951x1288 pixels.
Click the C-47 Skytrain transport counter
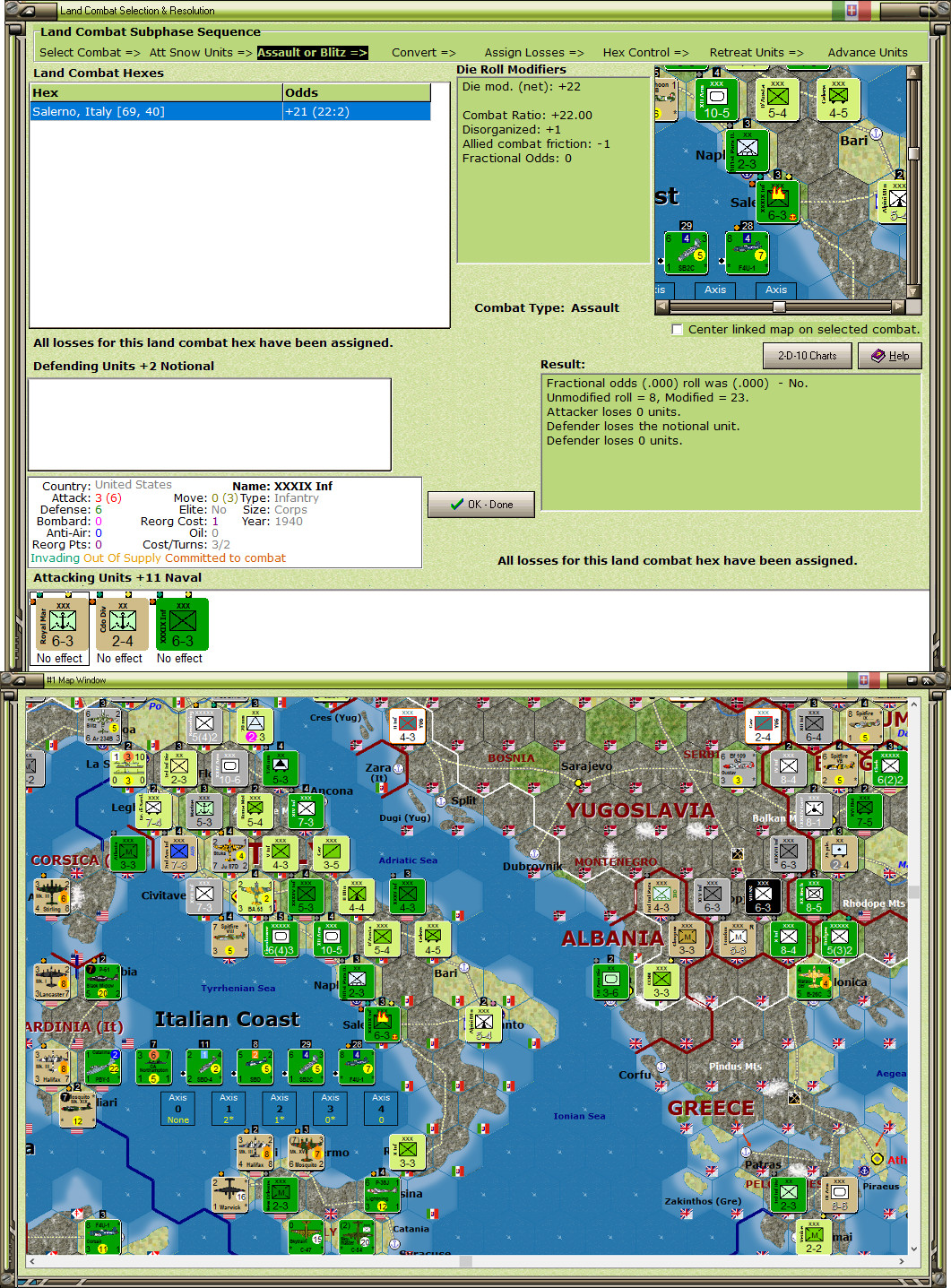pyautogui.click(x=306, y=1237)
